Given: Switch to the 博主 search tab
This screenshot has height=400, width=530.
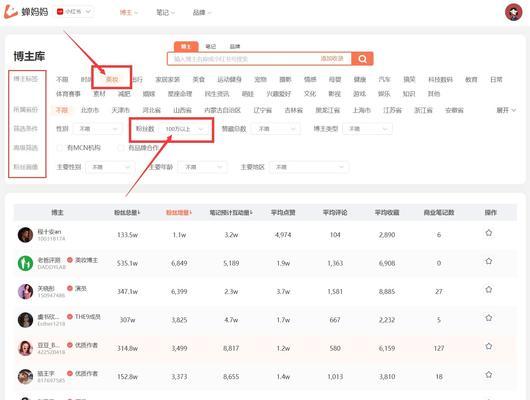Looking at the screenshot, I should point(186,46).
